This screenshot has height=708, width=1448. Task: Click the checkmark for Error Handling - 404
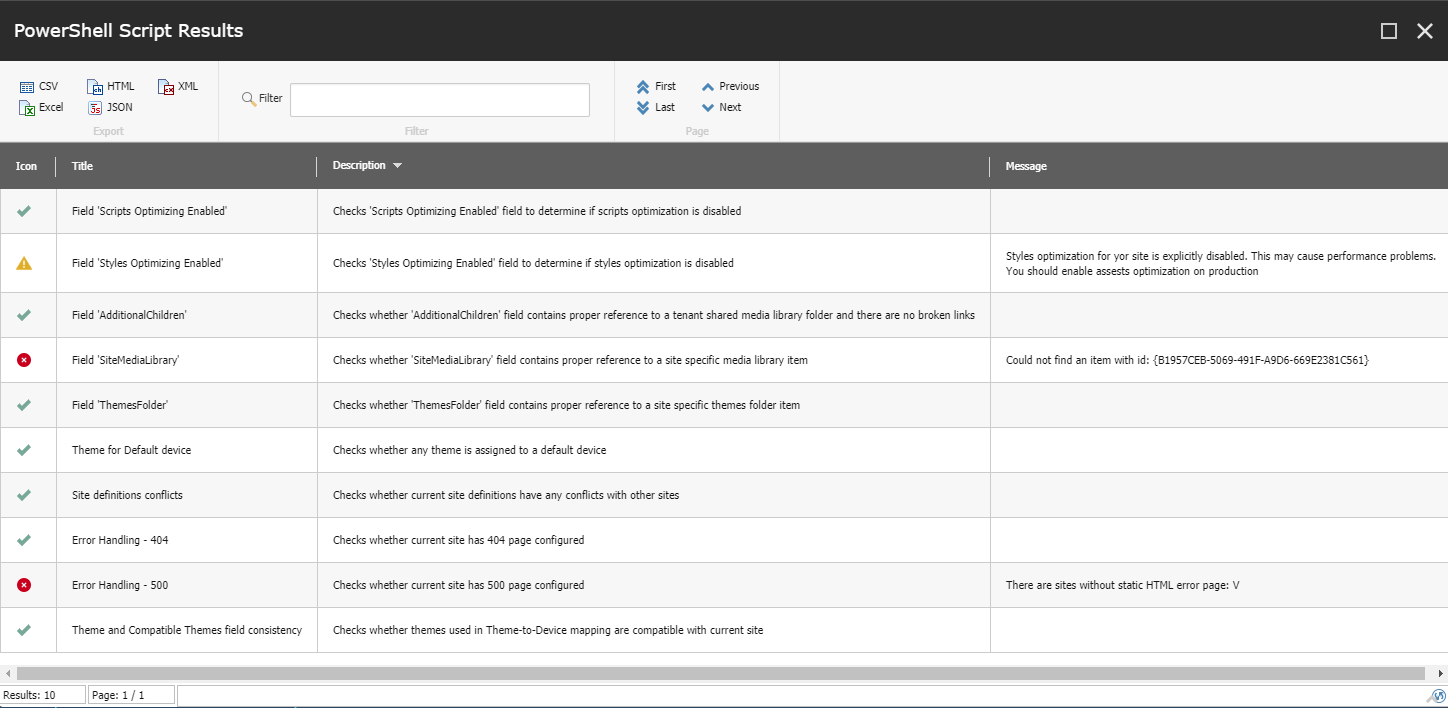coord(24,540)
